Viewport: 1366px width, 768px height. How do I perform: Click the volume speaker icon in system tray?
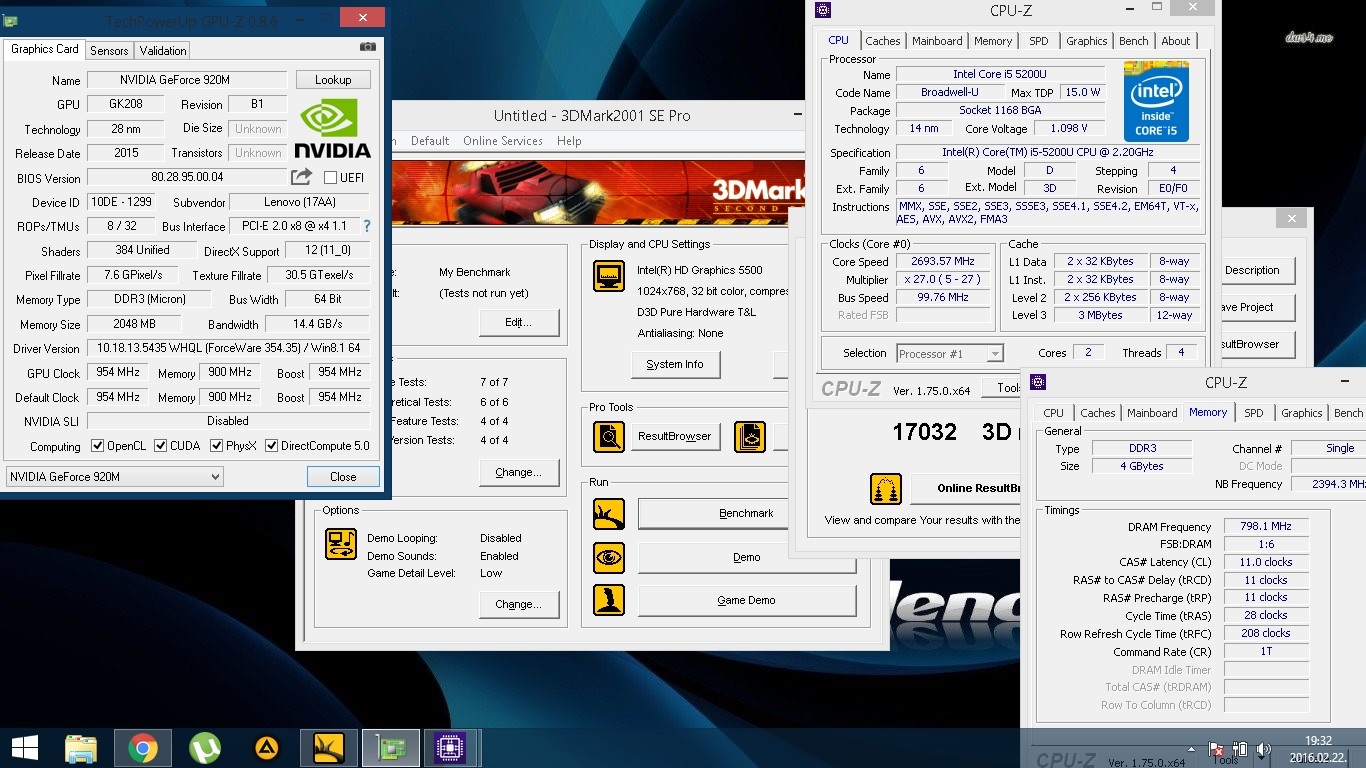(x=1263, y=749)
